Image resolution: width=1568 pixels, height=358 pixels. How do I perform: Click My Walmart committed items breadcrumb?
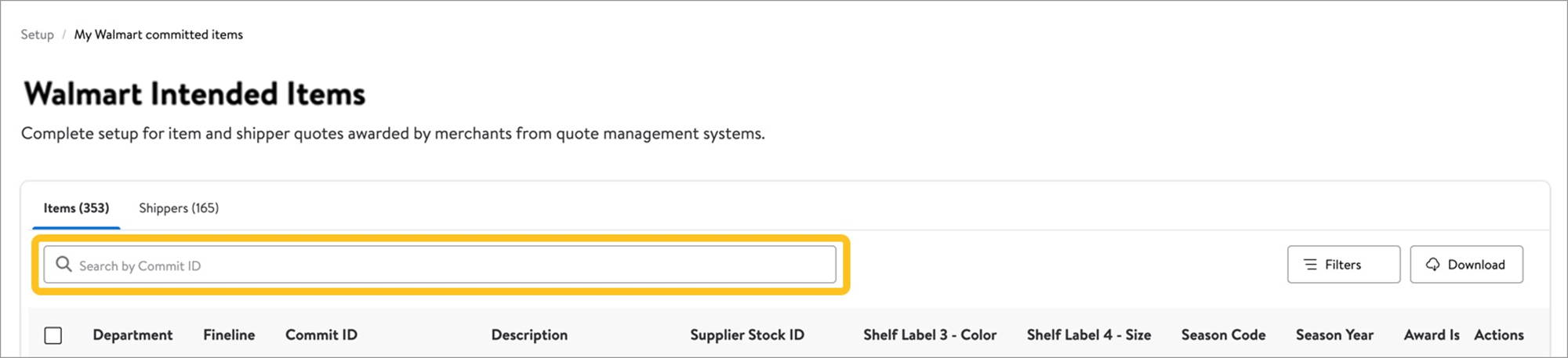coord(158,34)
